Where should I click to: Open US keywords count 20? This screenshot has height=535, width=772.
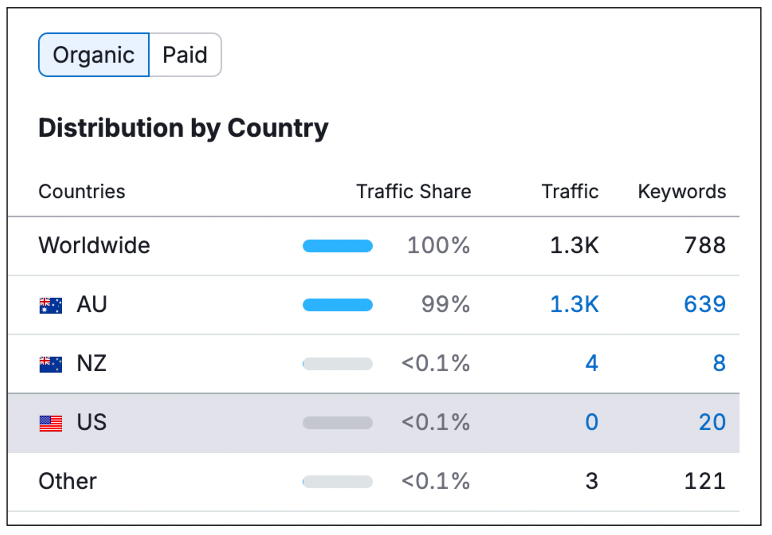(x=711, y=422)
